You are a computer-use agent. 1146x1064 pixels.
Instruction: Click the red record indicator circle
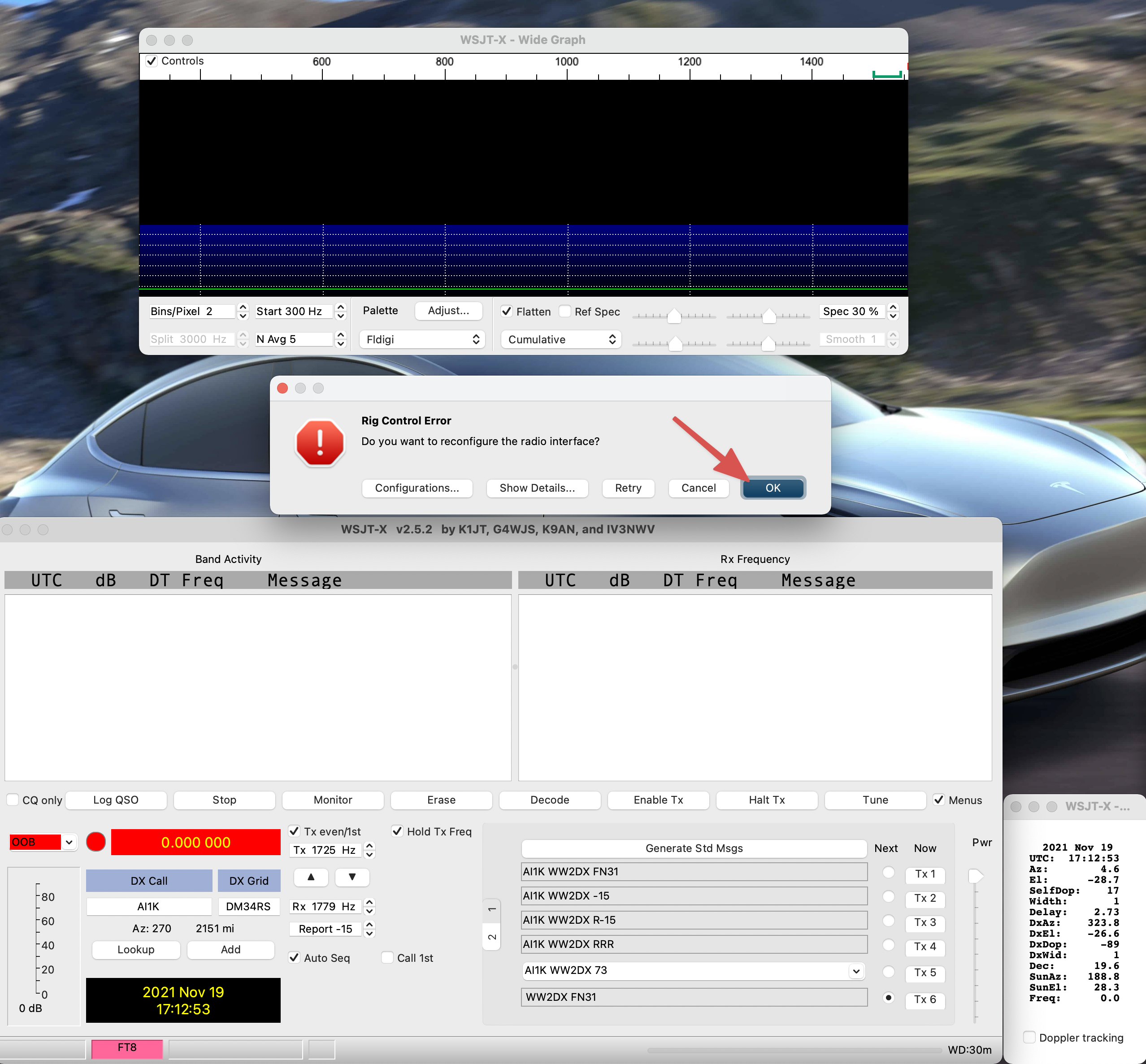click(95, 842)
